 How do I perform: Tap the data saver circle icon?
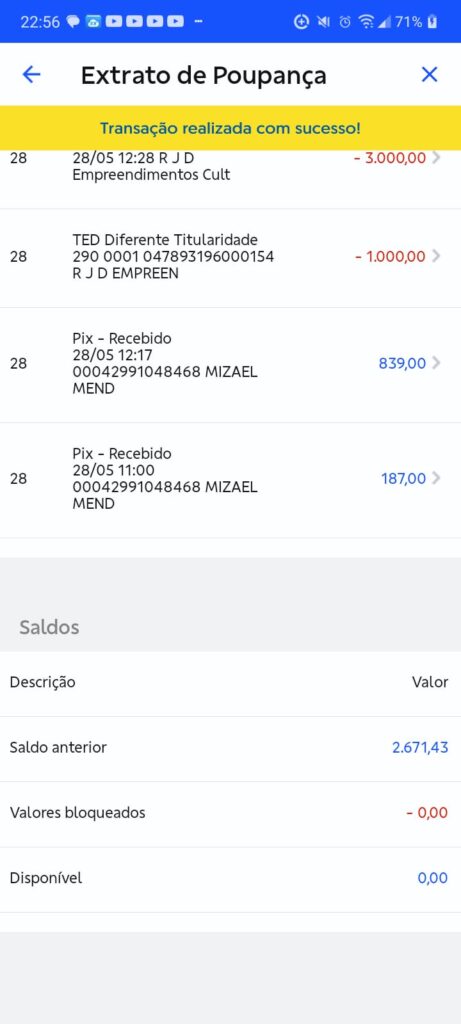301,22
